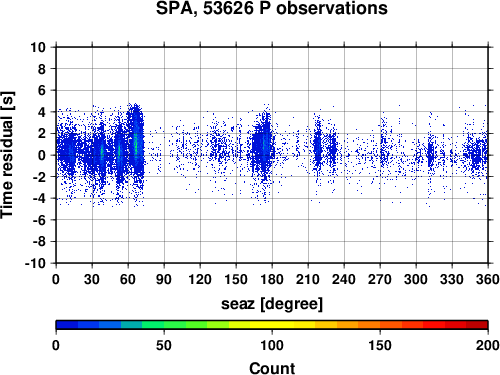Viewport: 500px width, 375px height.
Task: Click the x-axis tick label 270
Action: (x=380, y=279)
